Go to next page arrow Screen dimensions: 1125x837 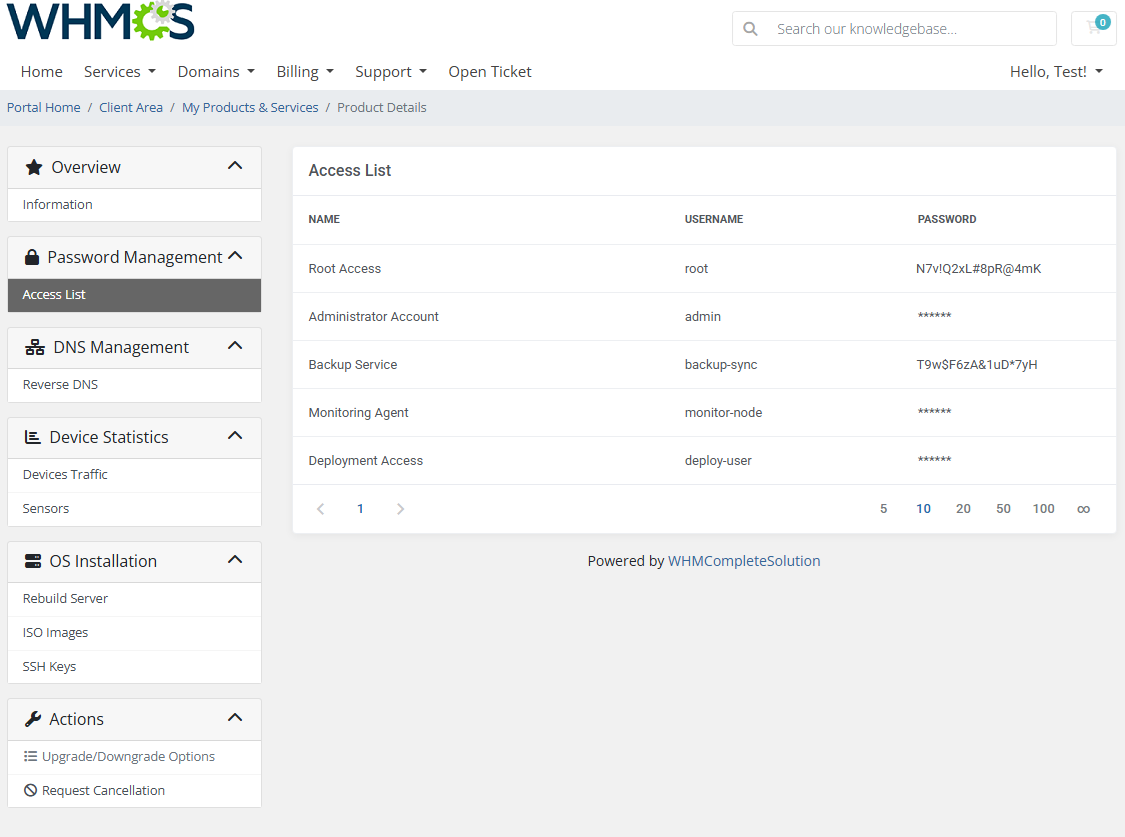[400, 509]
